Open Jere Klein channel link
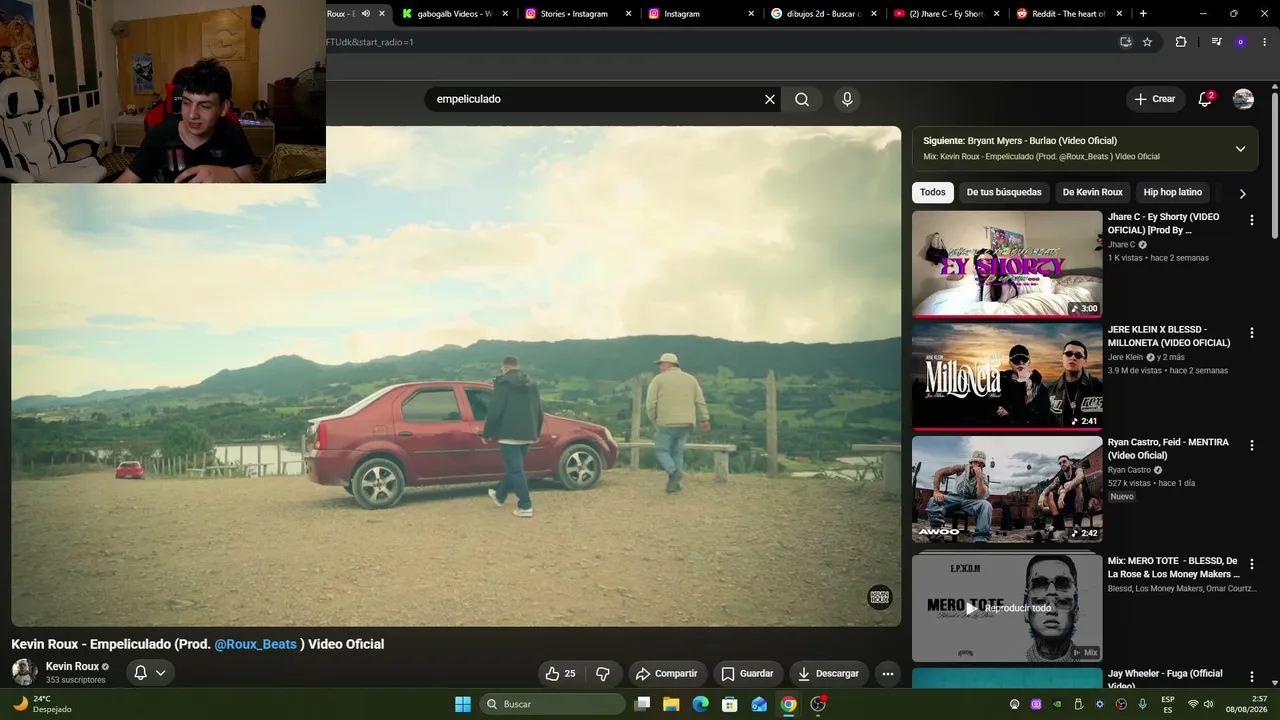 (x=1125, y=357)
